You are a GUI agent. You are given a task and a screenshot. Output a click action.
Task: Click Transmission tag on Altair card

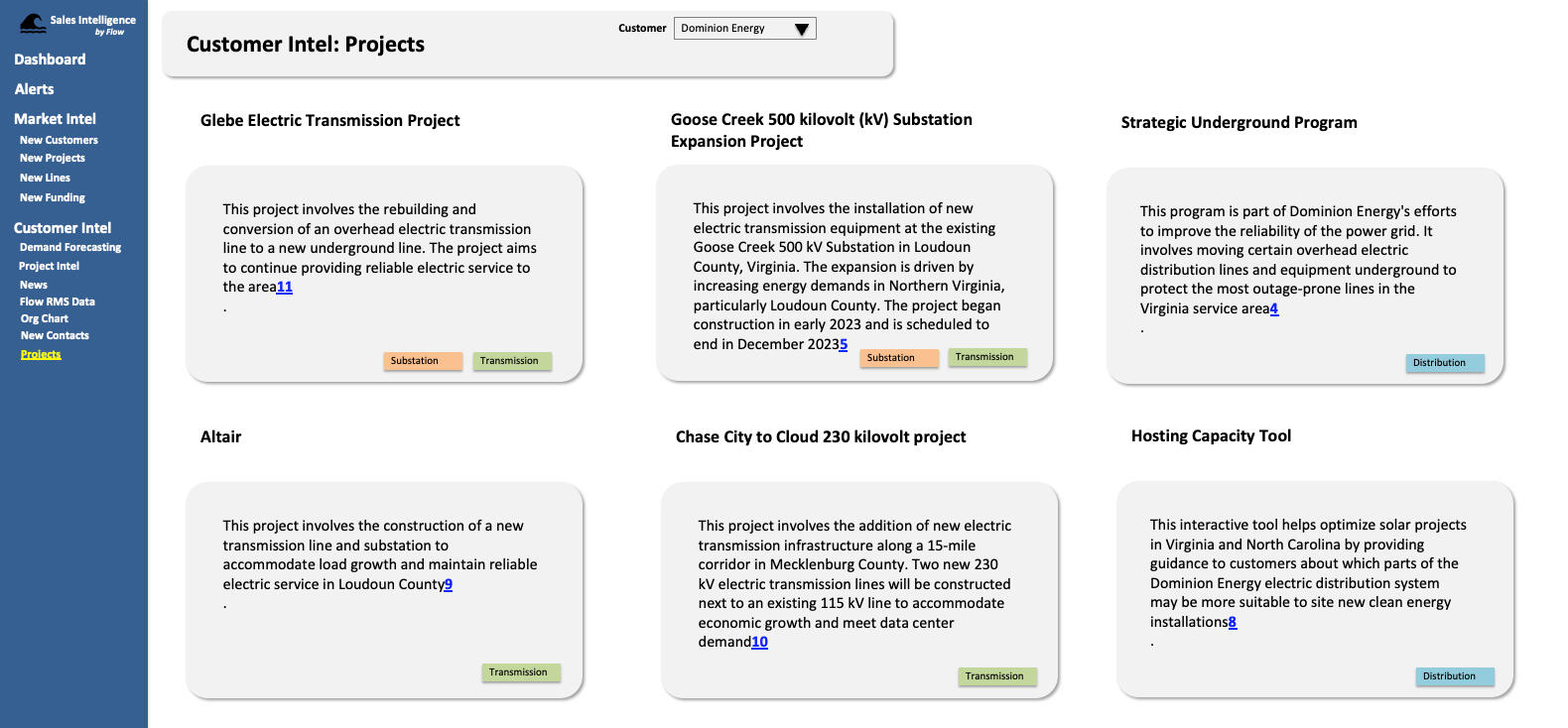521,672
